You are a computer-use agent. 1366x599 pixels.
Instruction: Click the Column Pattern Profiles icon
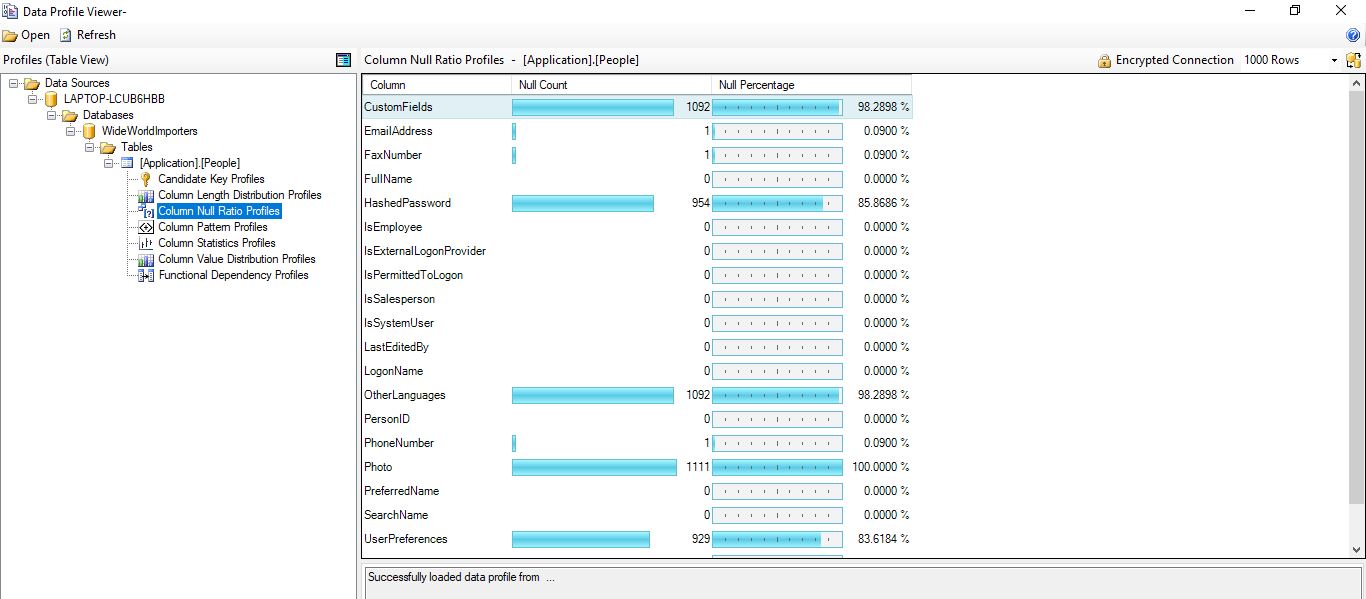[x=146, y=227]
